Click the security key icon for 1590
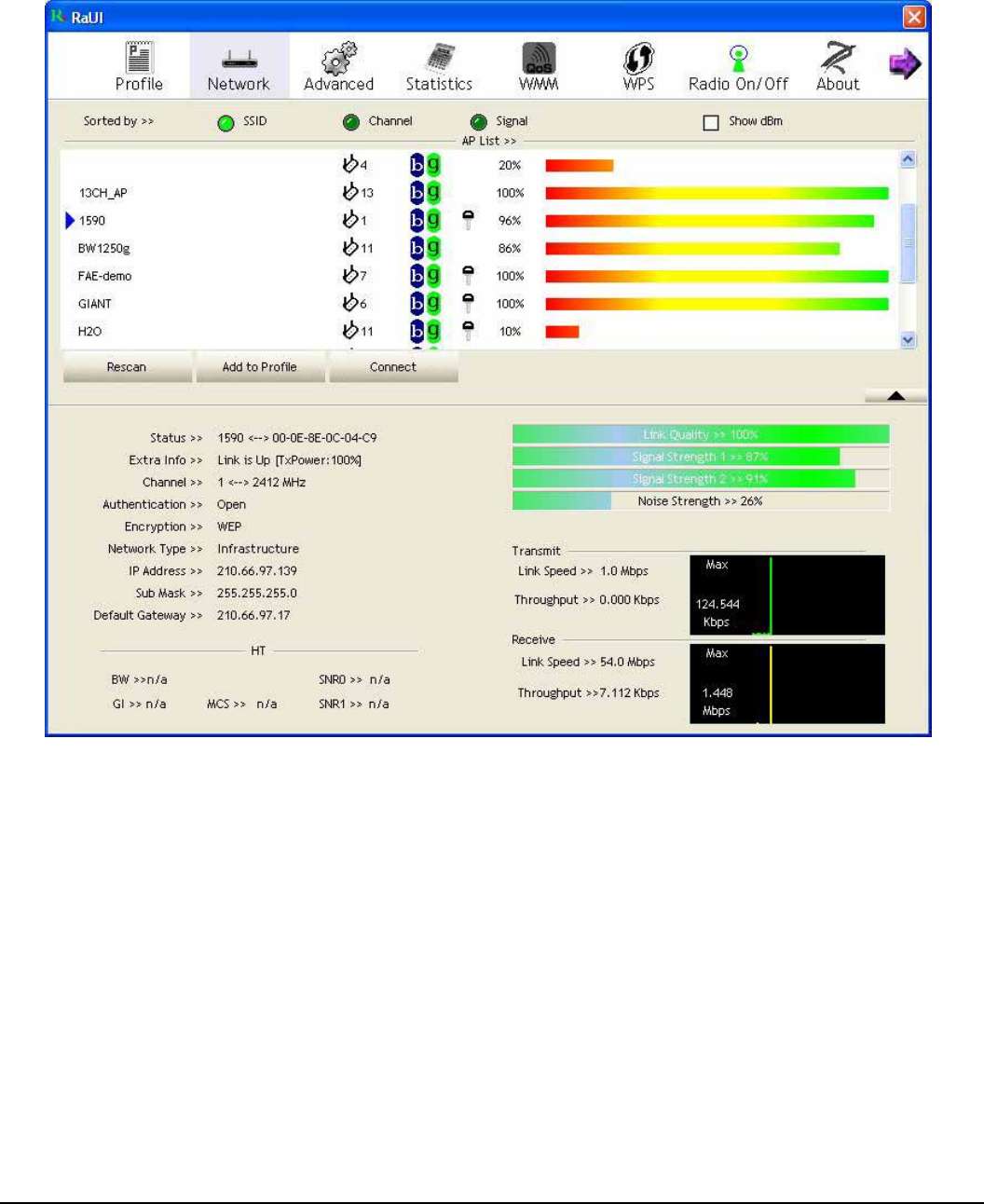This screenshot has height=1204, width=984. (468, 220)
